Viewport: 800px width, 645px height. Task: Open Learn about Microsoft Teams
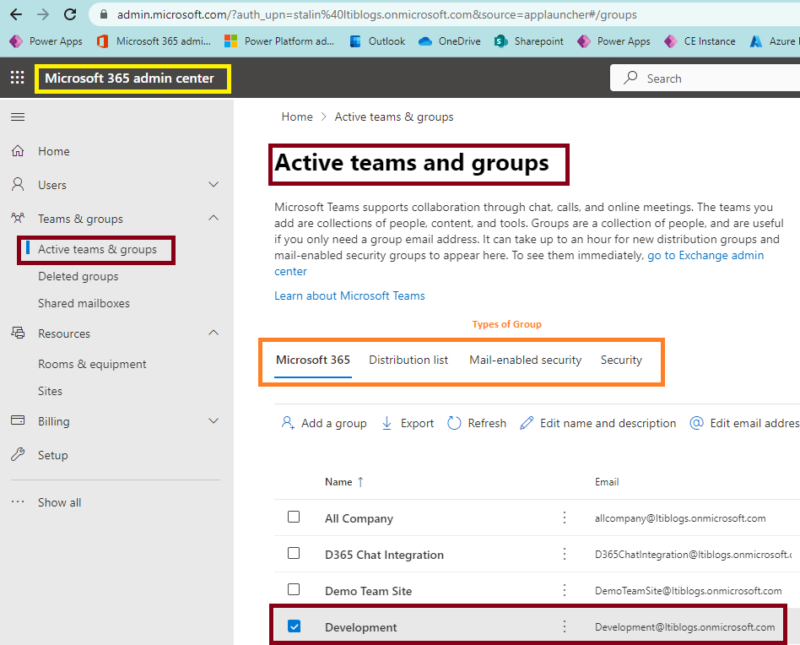[x=349, y=295]
